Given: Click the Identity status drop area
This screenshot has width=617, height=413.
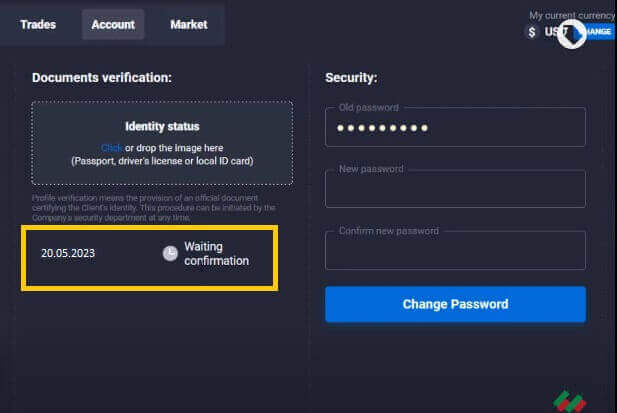Looking at the screenshot, I should [x=162, y=143].
